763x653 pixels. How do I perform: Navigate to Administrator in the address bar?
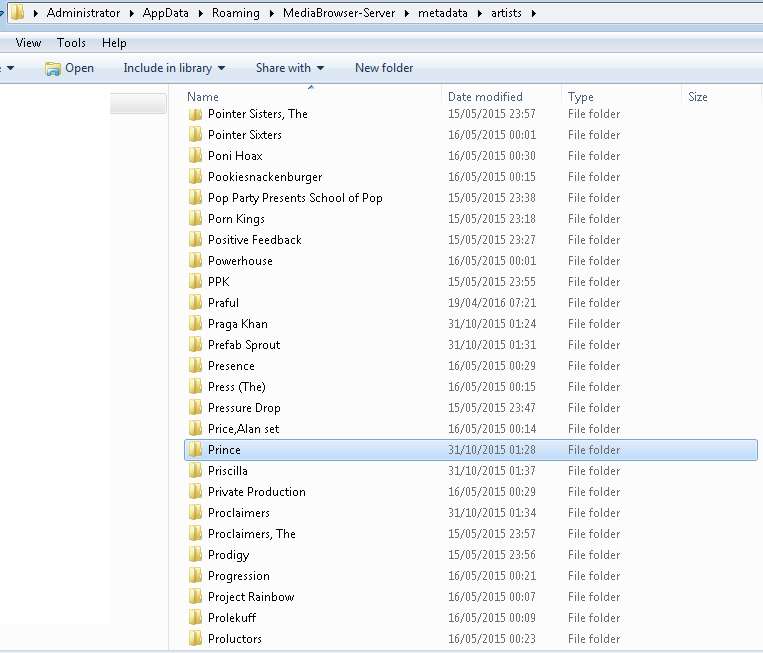83,13
